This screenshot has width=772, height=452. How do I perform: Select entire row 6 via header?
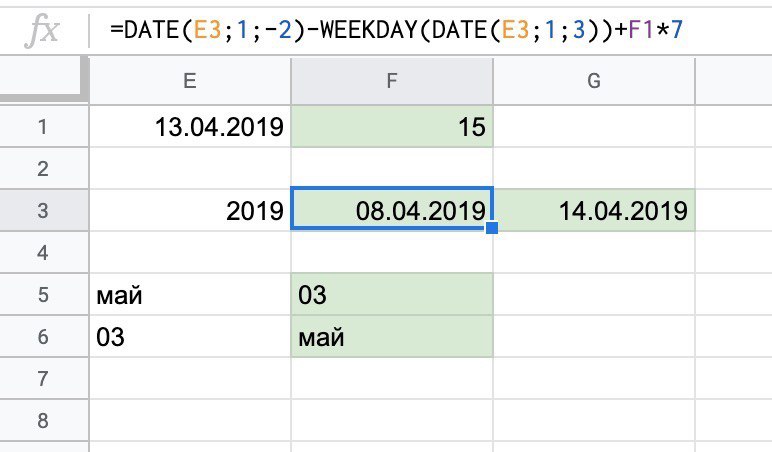44,338
